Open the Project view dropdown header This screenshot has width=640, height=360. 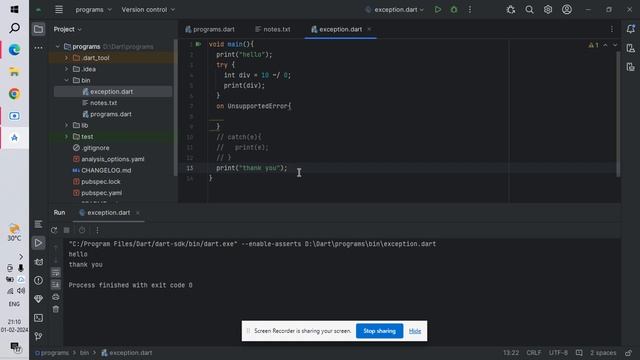click(x=67, y=29)
